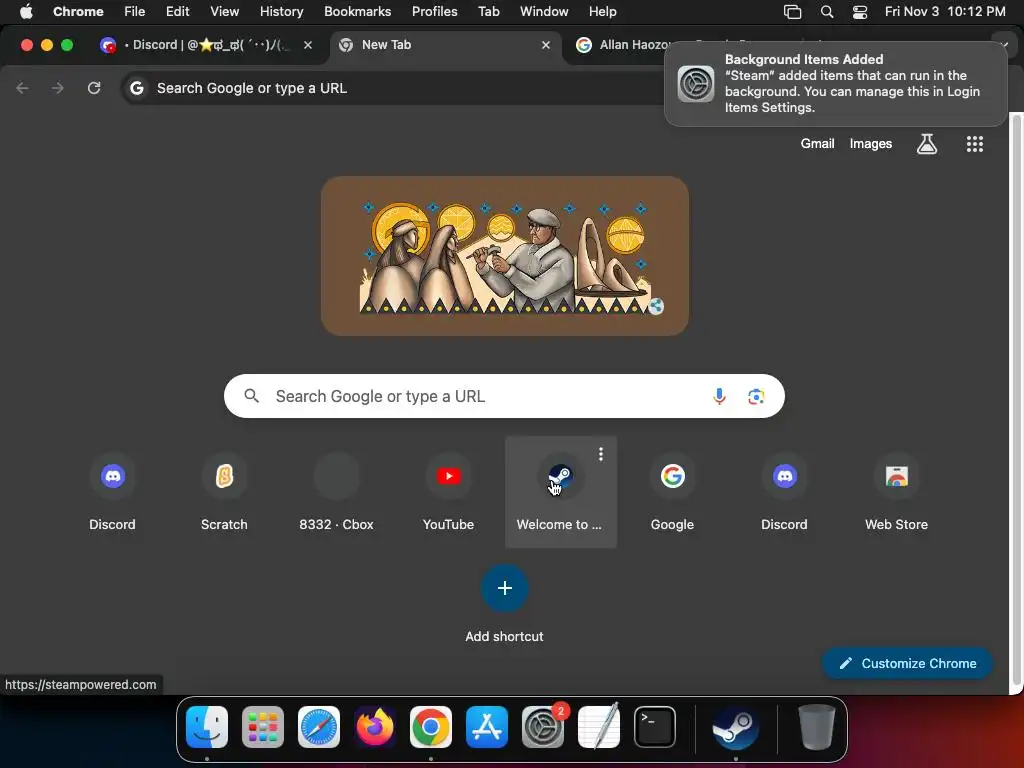Click the page vertical scrollbar
This screenshot has width=1024, height=768.
click(1016, 398)
